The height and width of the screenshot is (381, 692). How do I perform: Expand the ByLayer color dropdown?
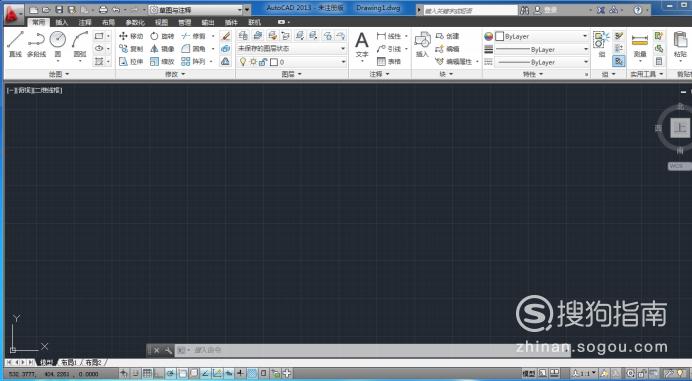542,36
